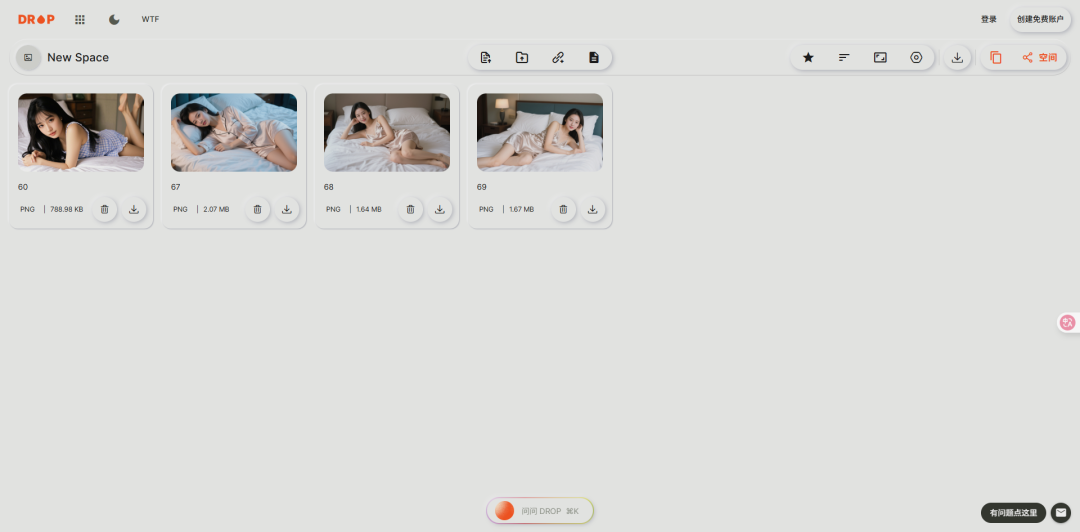Click the 2.07 MB size label
The height and width of the screenshot is (532, 1080).
[x=216, y=209]
